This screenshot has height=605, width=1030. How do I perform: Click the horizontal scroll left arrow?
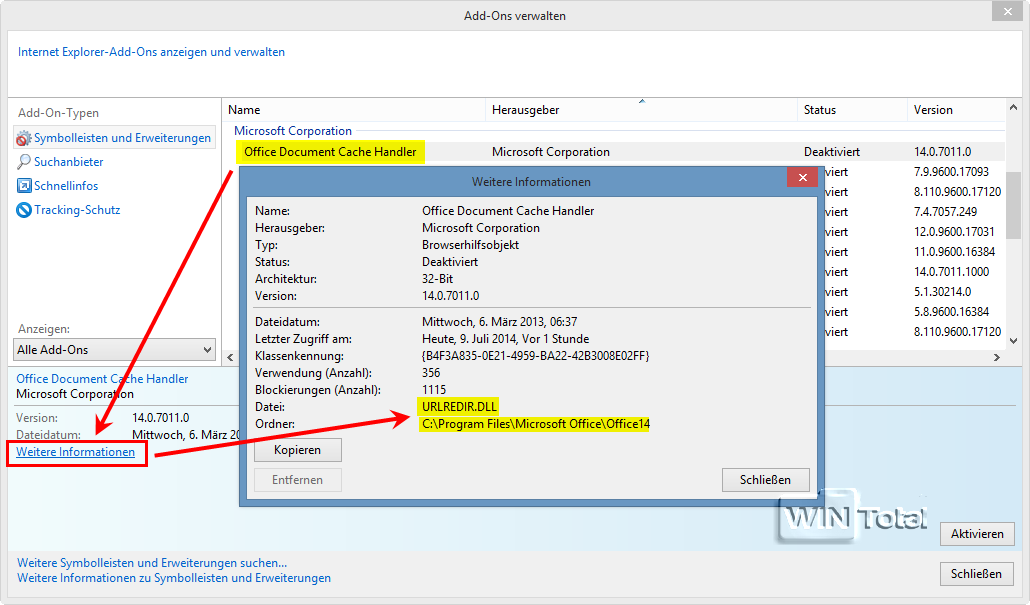(230, 357)
